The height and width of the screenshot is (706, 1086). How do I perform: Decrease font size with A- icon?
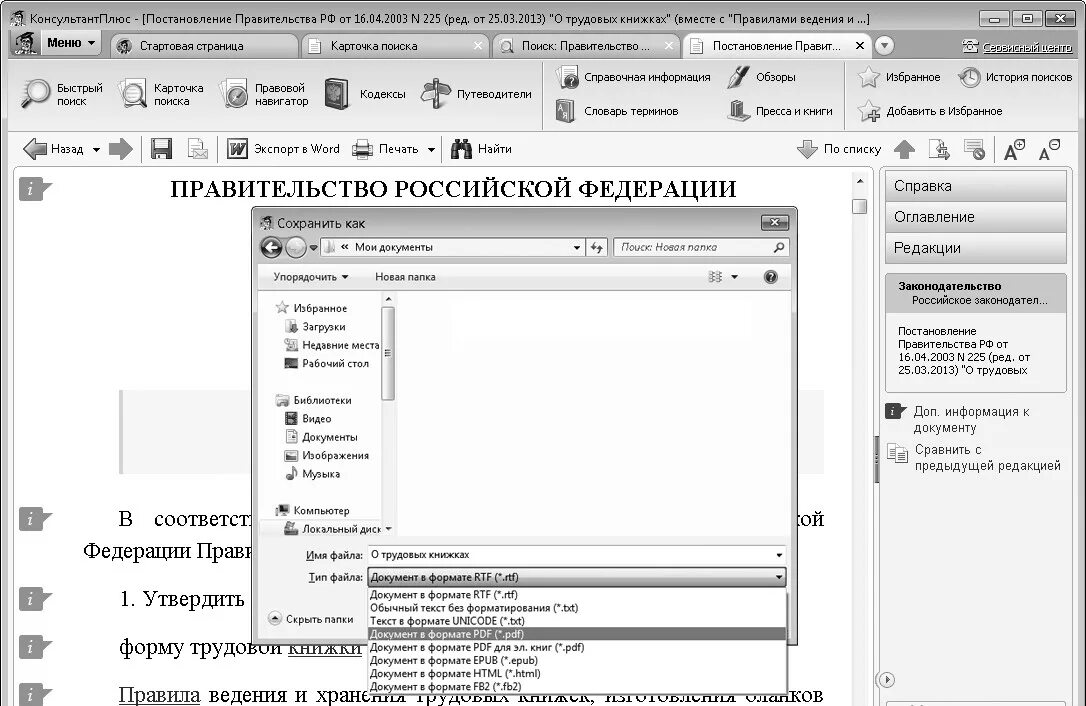coord(1049,149)
